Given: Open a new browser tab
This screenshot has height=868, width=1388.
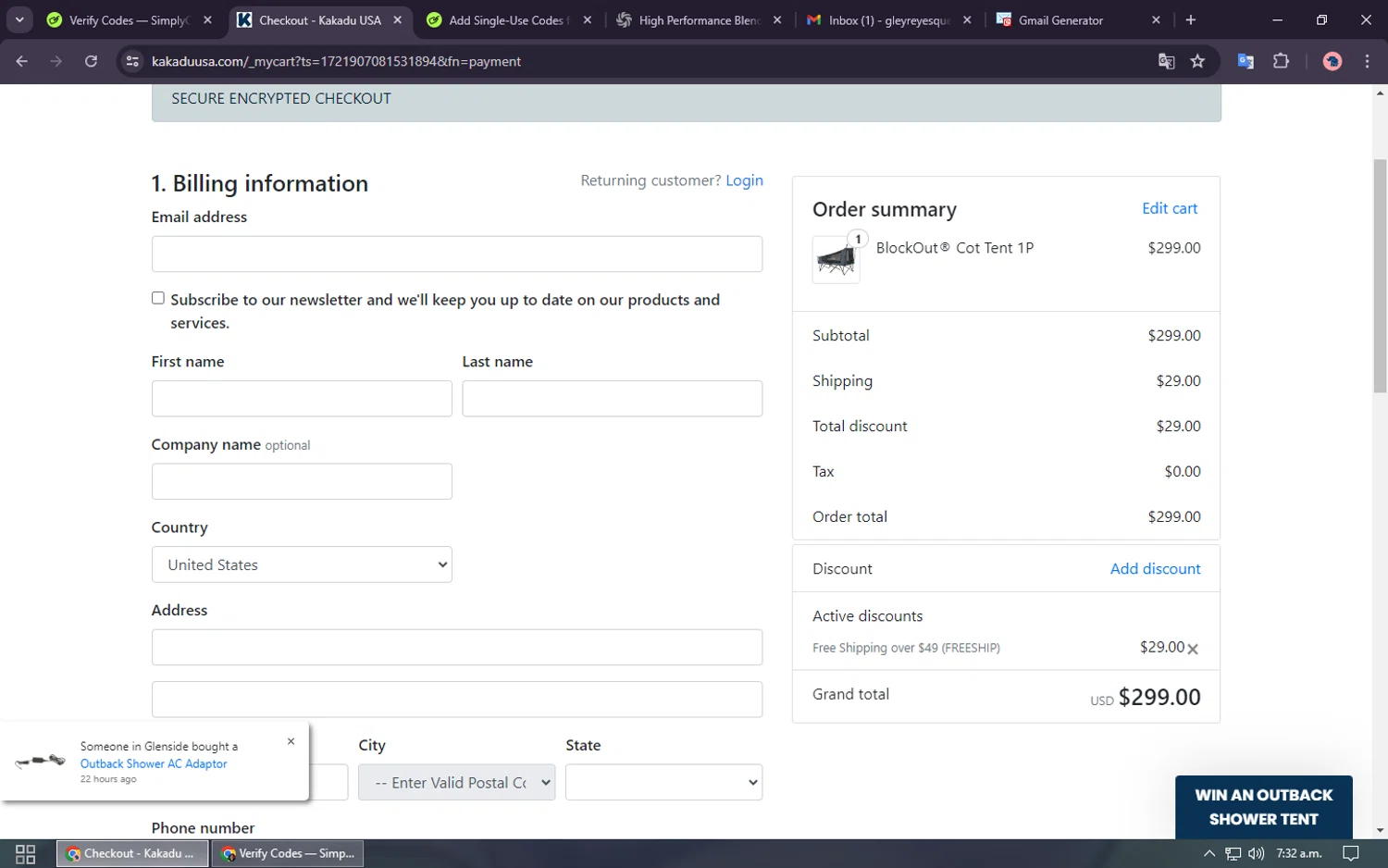Looking at the screenshot, I should point(1191,19).
